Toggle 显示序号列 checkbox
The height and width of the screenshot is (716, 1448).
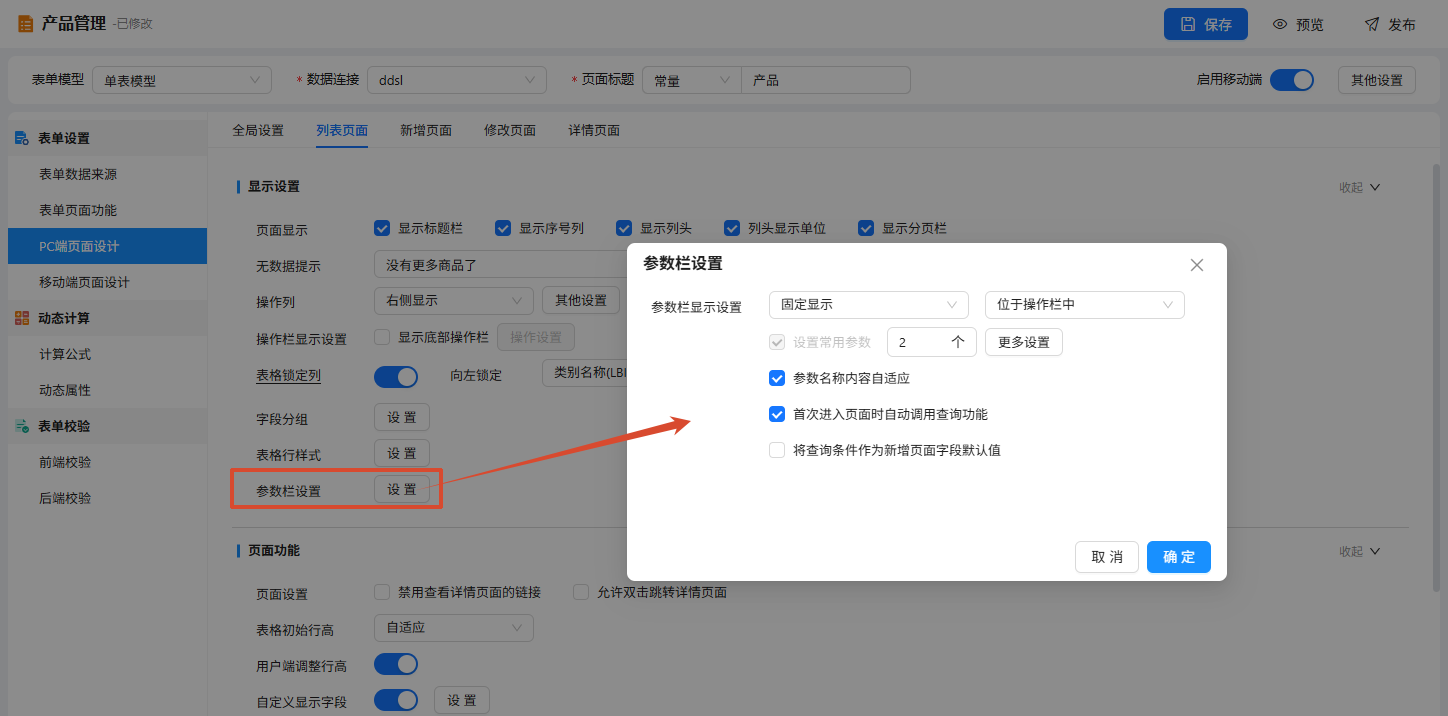point(503,228)
